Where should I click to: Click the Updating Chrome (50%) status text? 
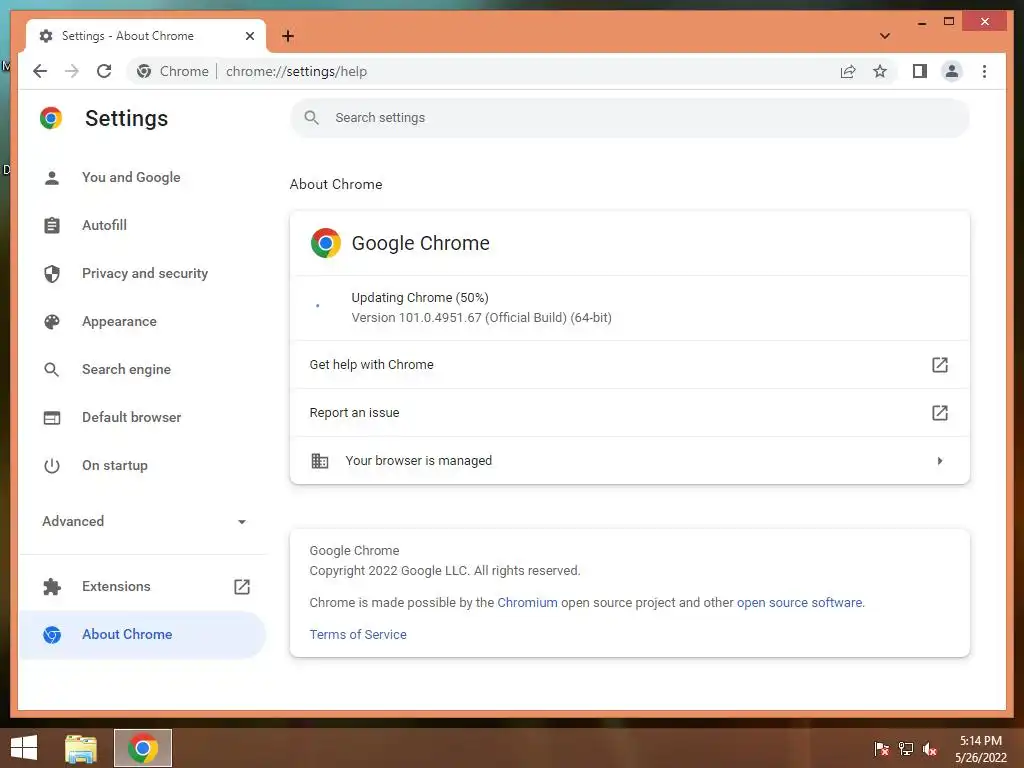[x=420, y=297]
